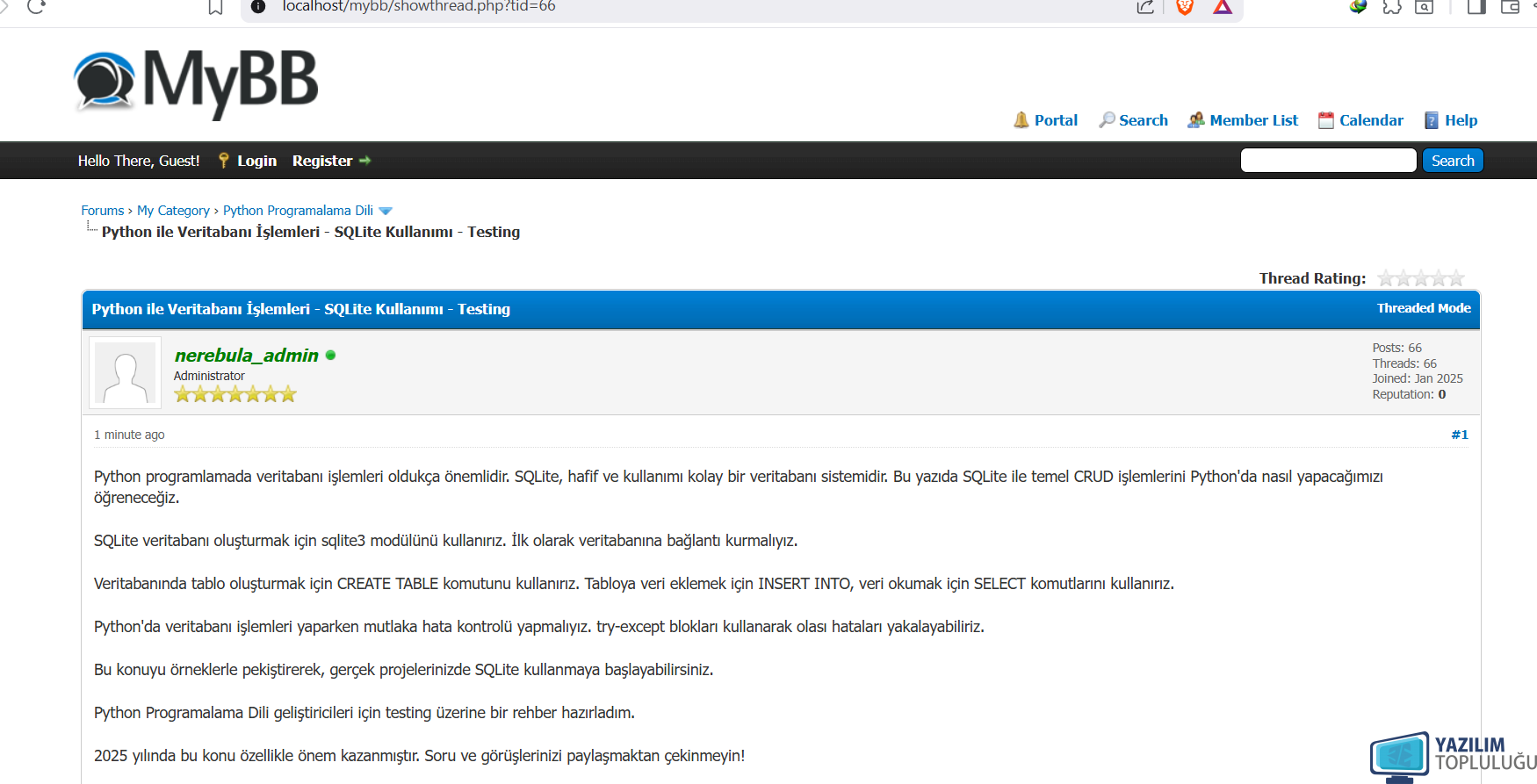Click the Login link
The width and height of the screenshot is (1537, 784).
pyautogui.click(x=256, y=161)
